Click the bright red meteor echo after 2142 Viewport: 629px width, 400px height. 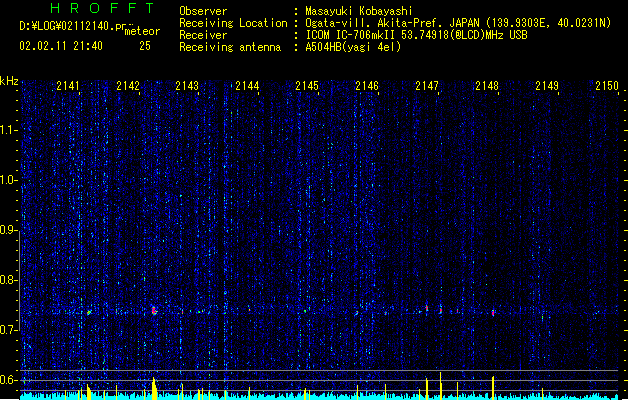pyautogui.click(x=154, y=311)
